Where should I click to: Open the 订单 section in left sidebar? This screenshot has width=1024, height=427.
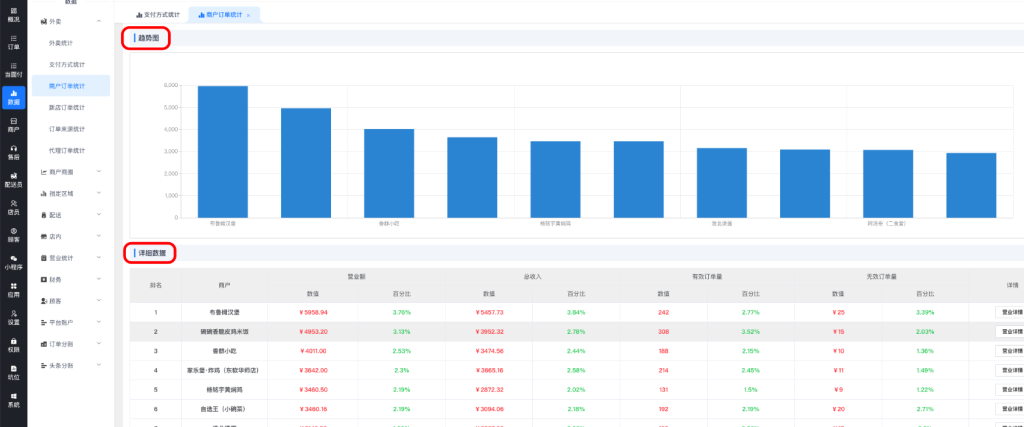[x=13, y=41]
